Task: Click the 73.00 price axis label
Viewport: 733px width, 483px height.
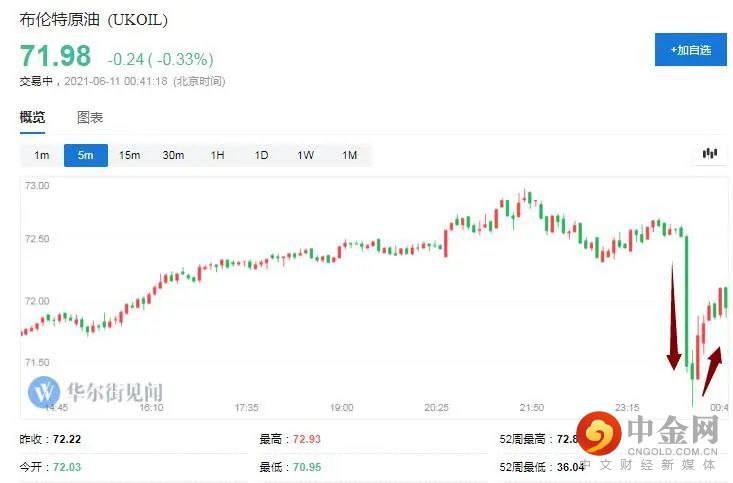Action: pos(37,186)
